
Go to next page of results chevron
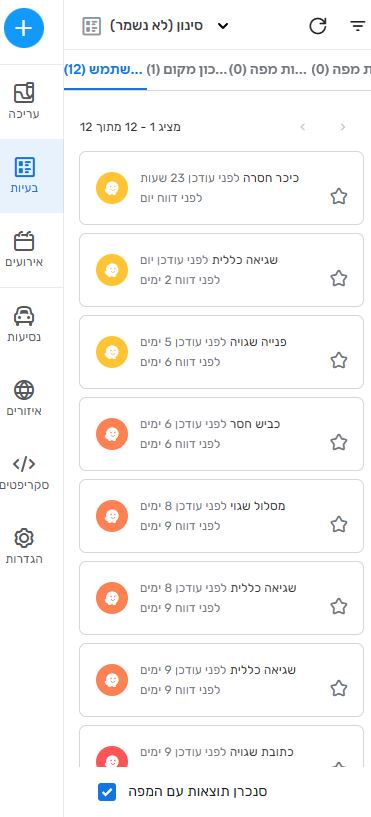point(303,127)
